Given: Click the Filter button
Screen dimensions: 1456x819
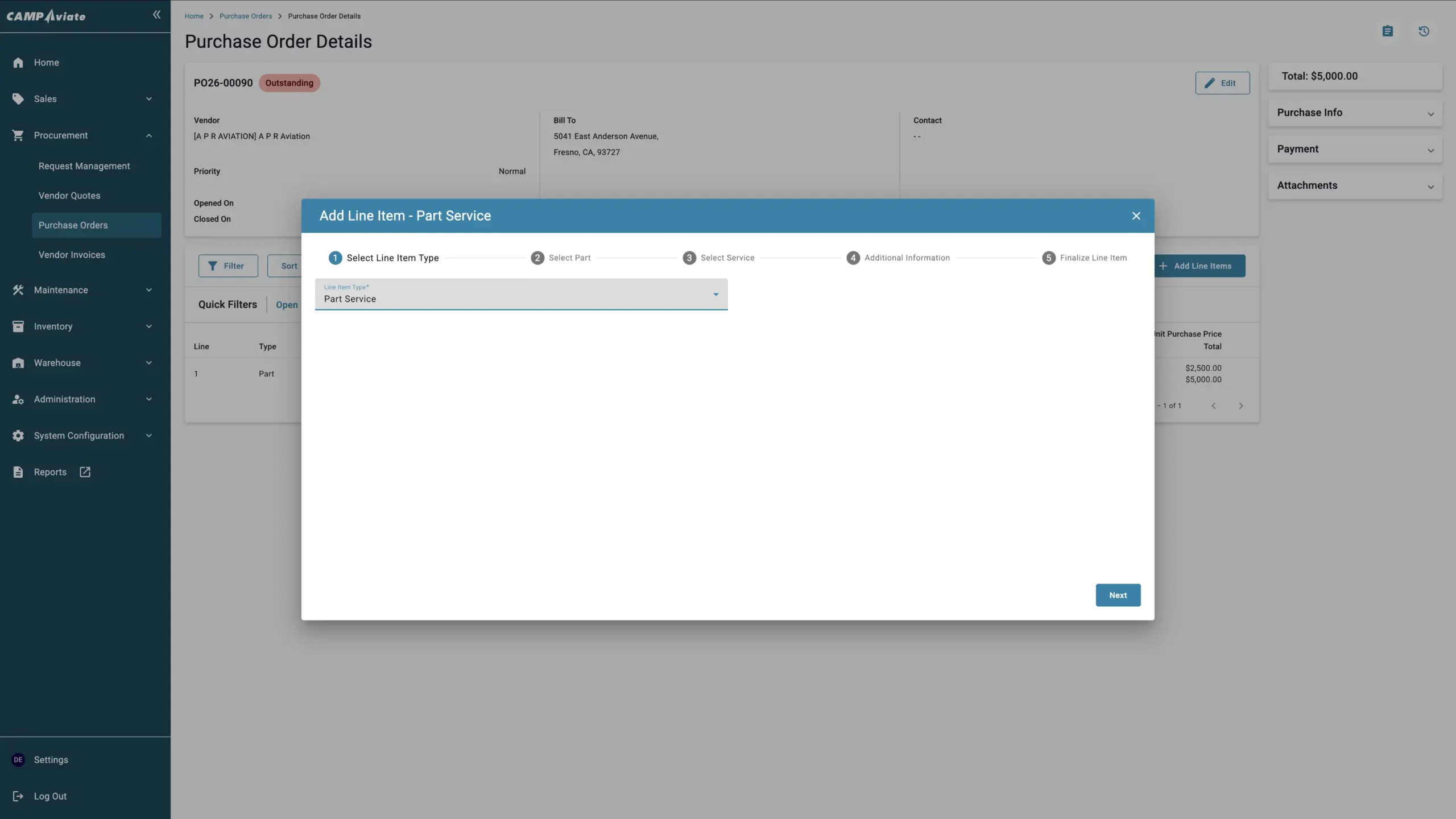Looking at the screenshot, I should tap(228, 266).
